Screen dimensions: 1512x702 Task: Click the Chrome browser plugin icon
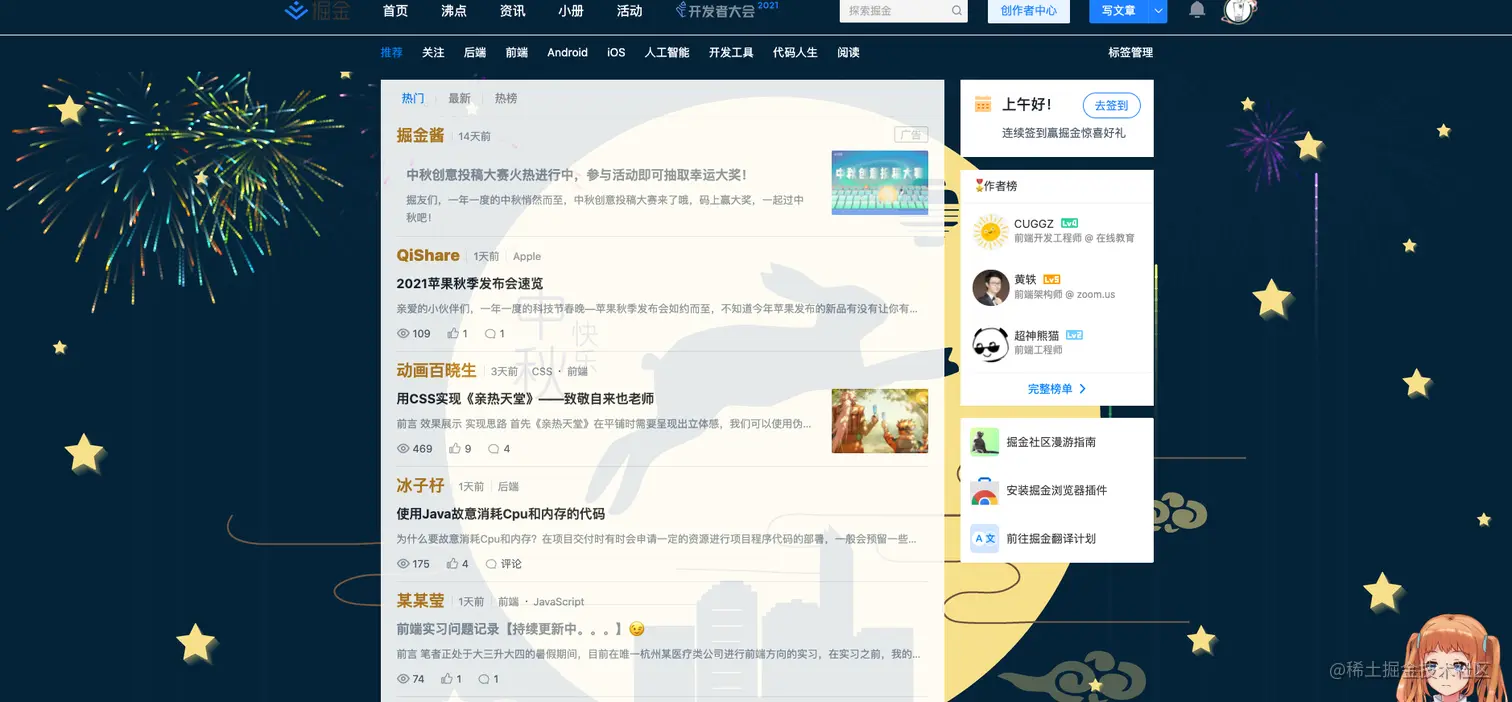click(x=985, y=490)
